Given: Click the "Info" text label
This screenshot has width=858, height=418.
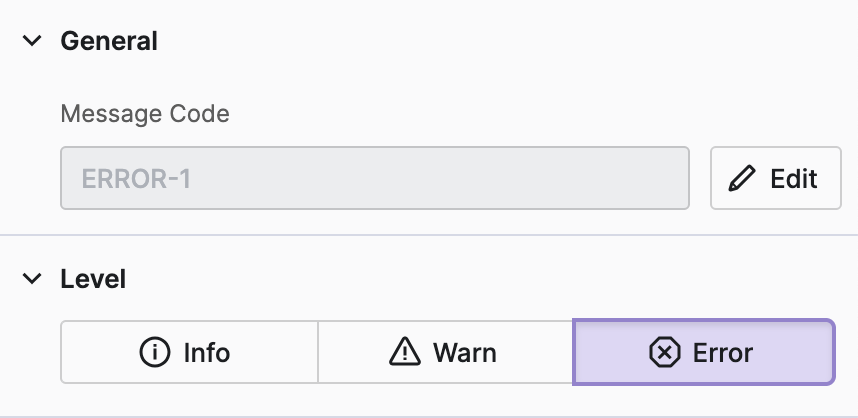Looking at the screenshot, I should (207, 352).
